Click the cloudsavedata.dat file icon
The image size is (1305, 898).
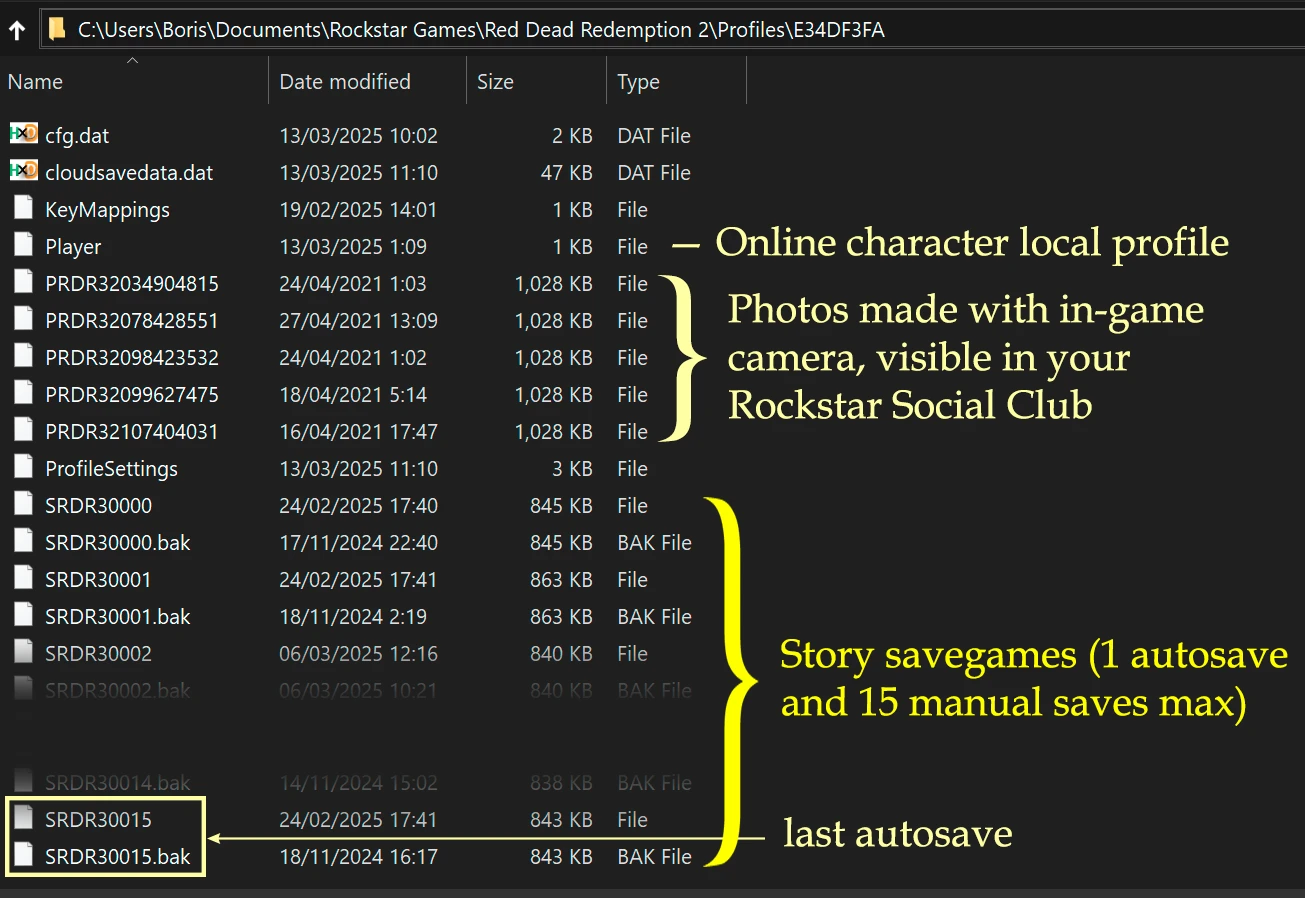click(x=23, y=172)
